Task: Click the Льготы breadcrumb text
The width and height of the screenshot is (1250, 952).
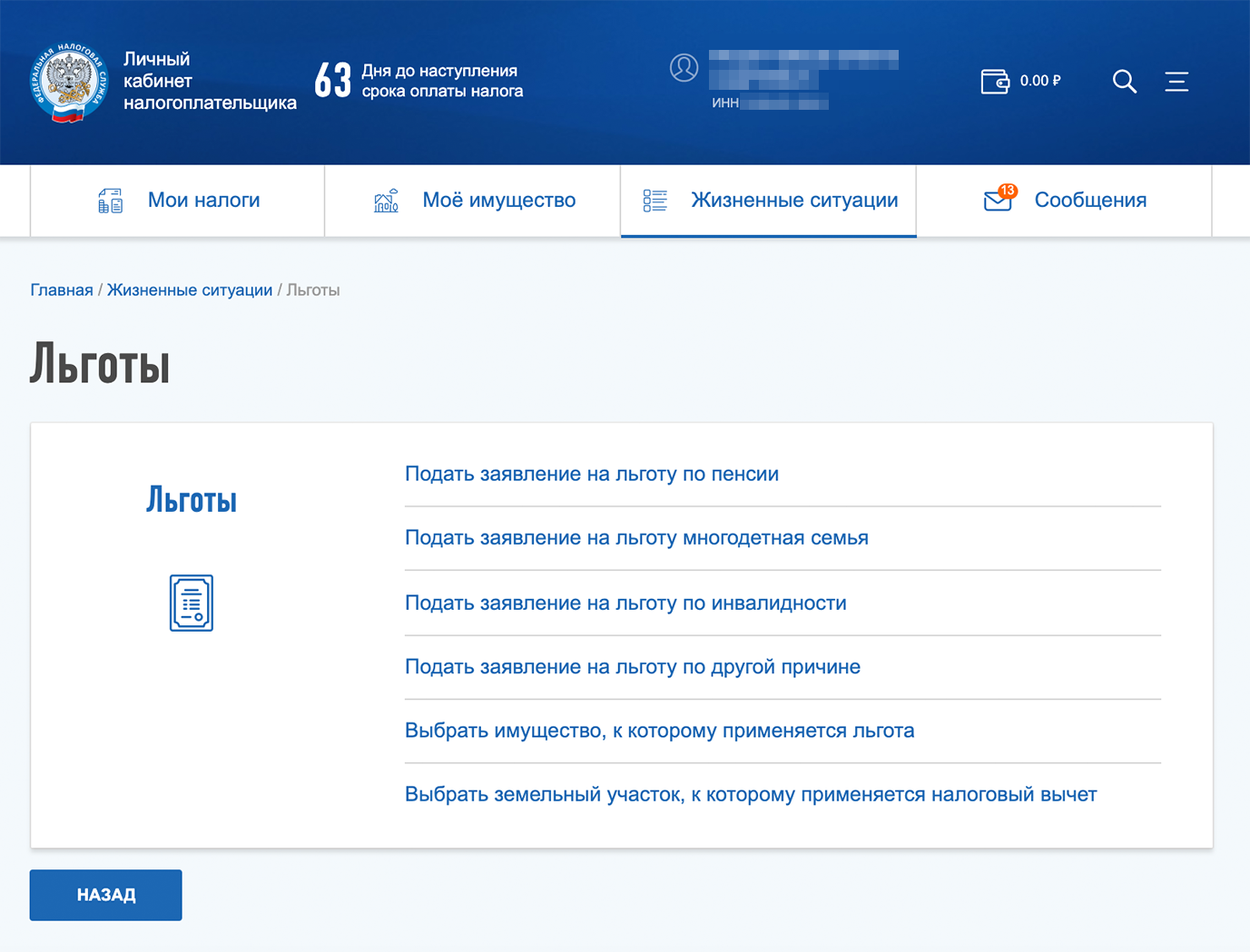Action: tap(313, 290)
